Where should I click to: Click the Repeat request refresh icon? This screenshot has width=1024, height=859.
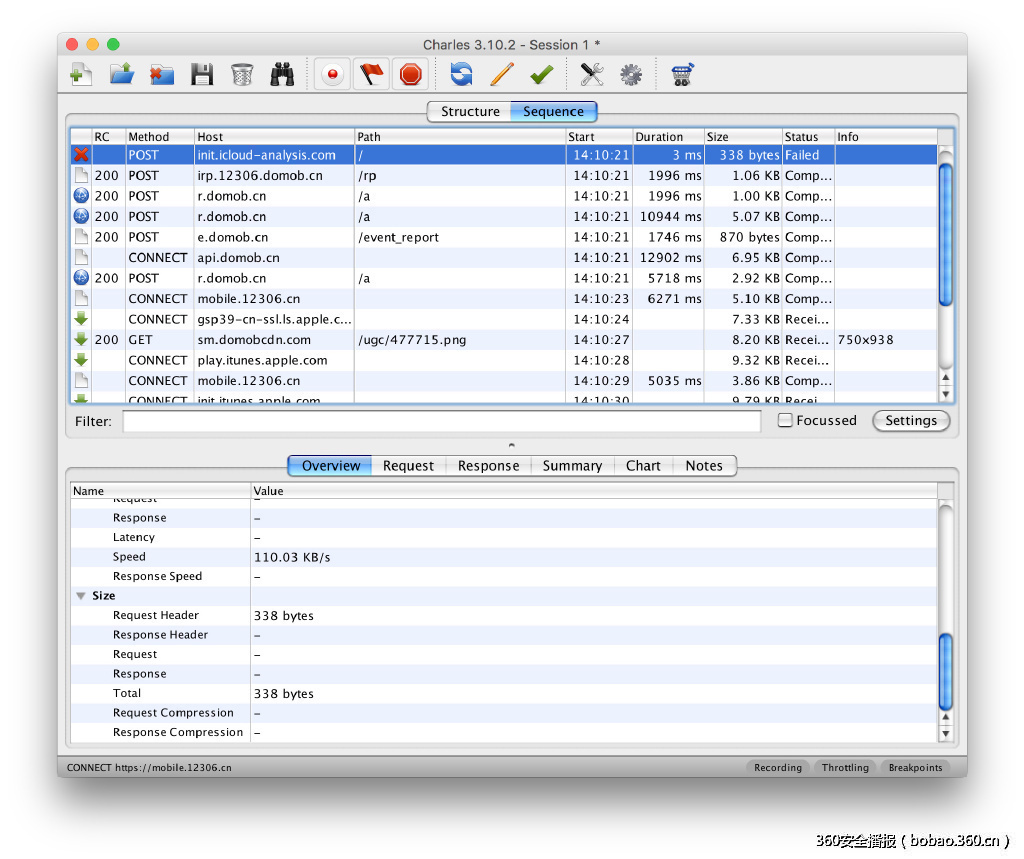pyautogui.click(x=461, y=74)
